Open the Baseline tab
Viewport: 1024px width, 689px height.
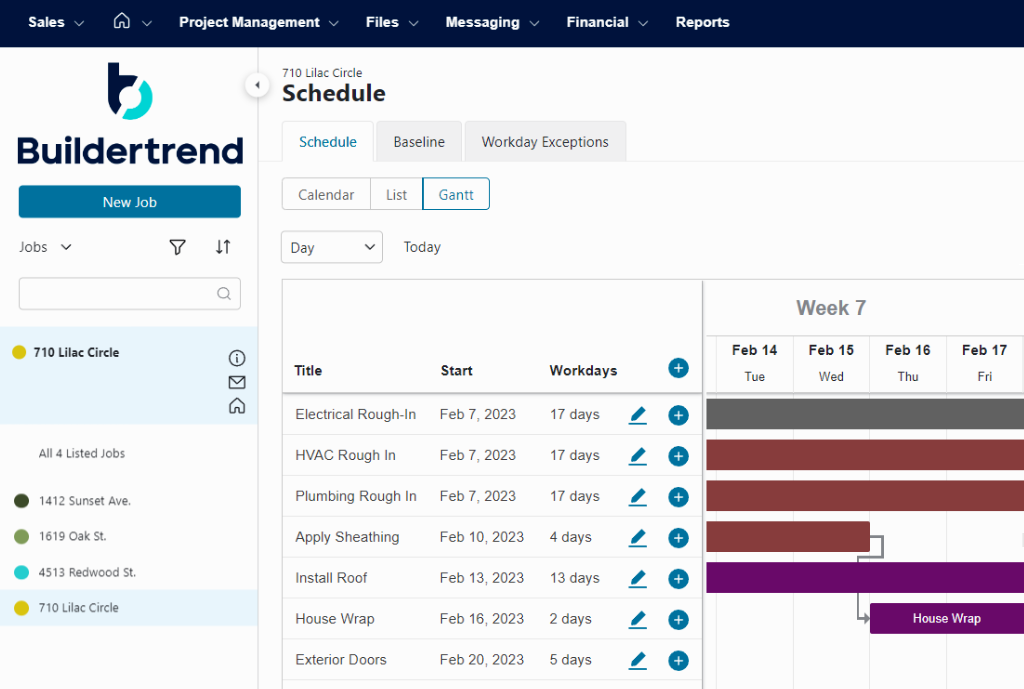419,142
